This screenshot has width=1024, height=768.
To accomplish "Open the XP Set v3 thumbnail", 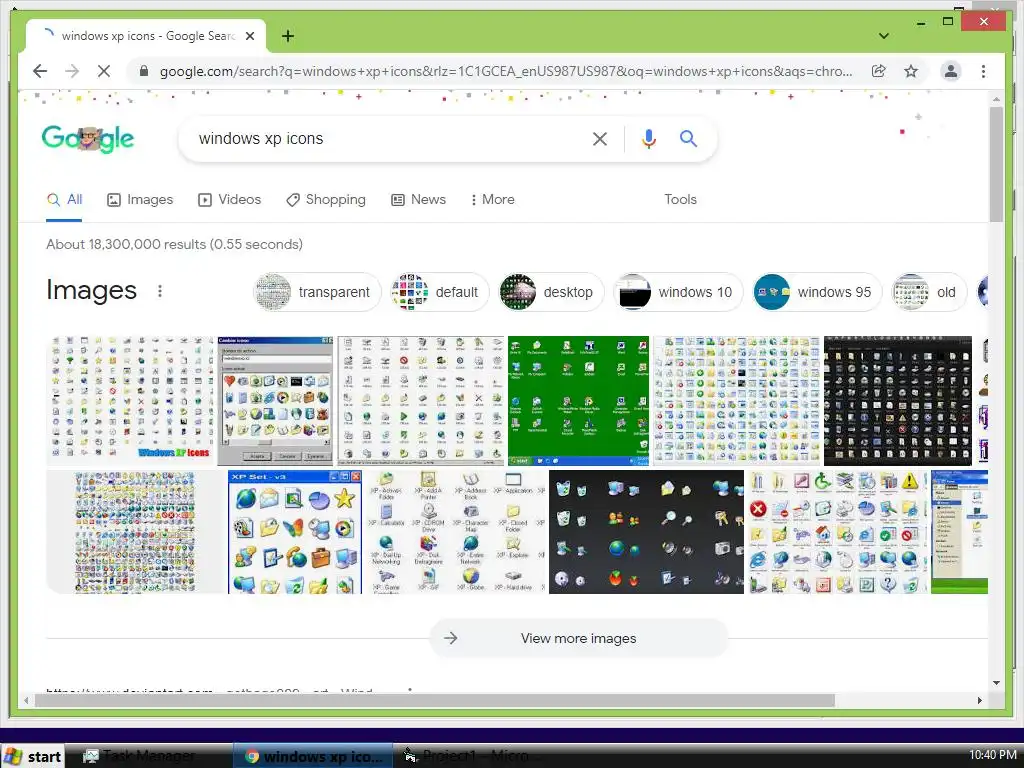I will tap(295, 532).
